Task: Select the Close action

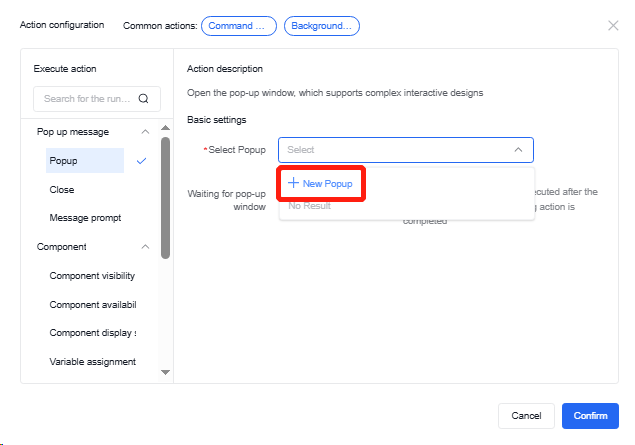Action: (62, 189)
